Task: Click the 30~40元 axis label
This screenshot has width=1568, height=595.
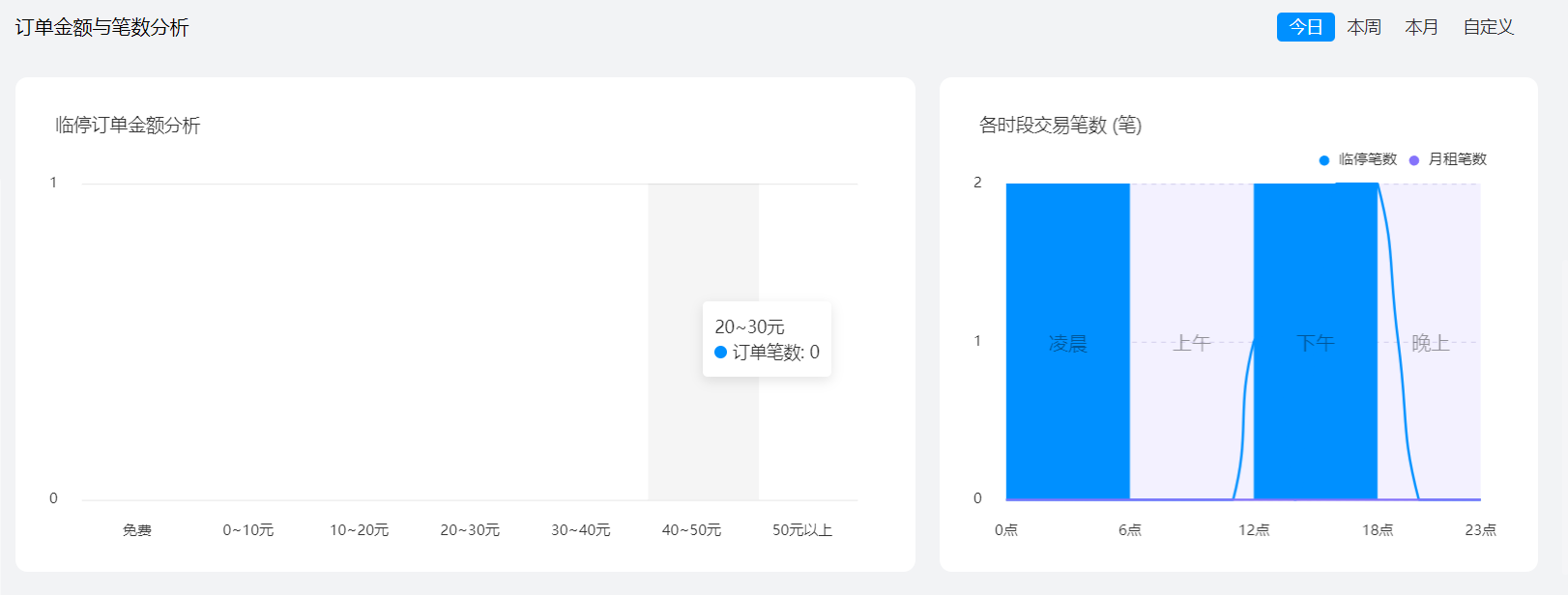Action: click(x=580, y=530)
